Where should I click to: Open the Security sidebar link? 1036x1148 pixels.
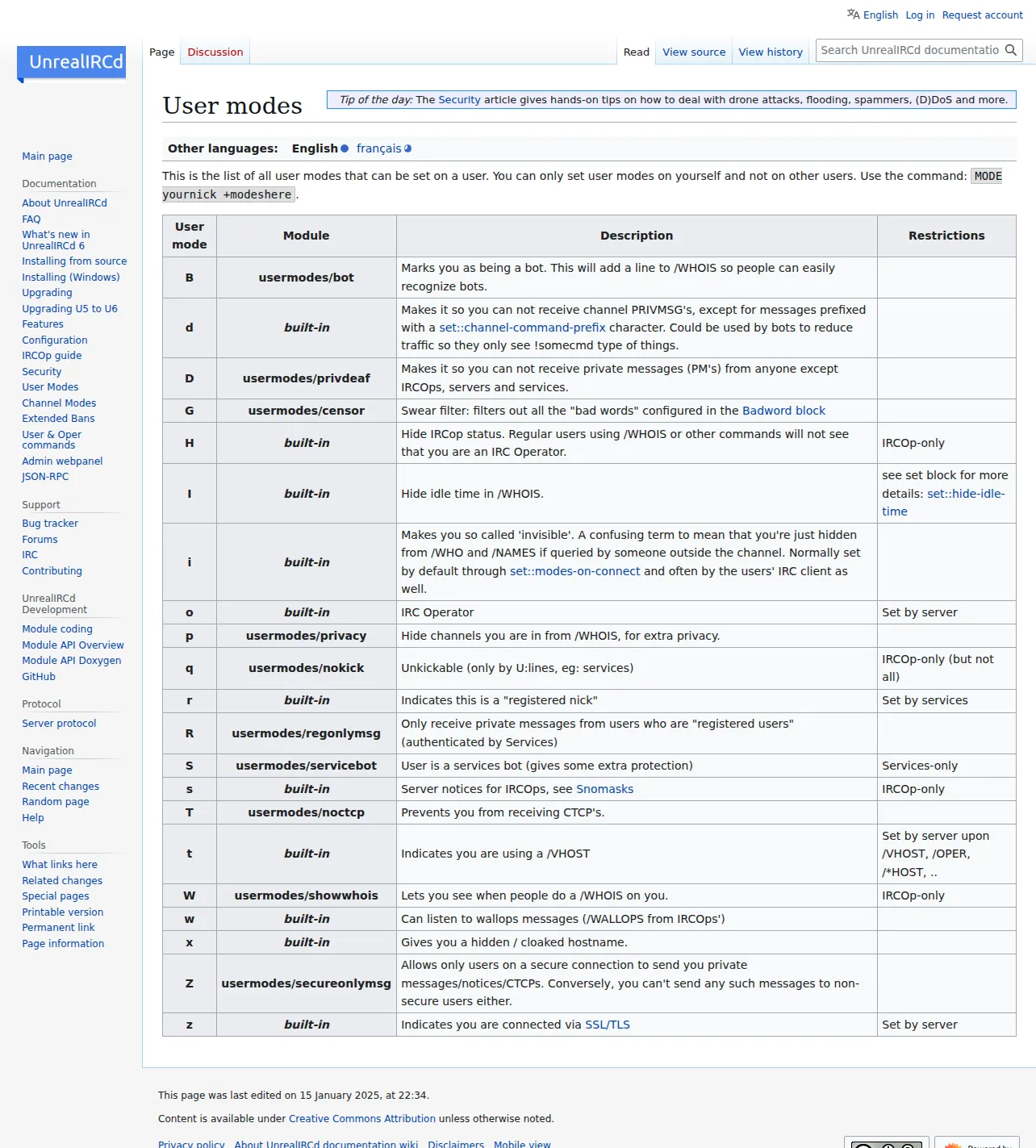pos(41,372)
